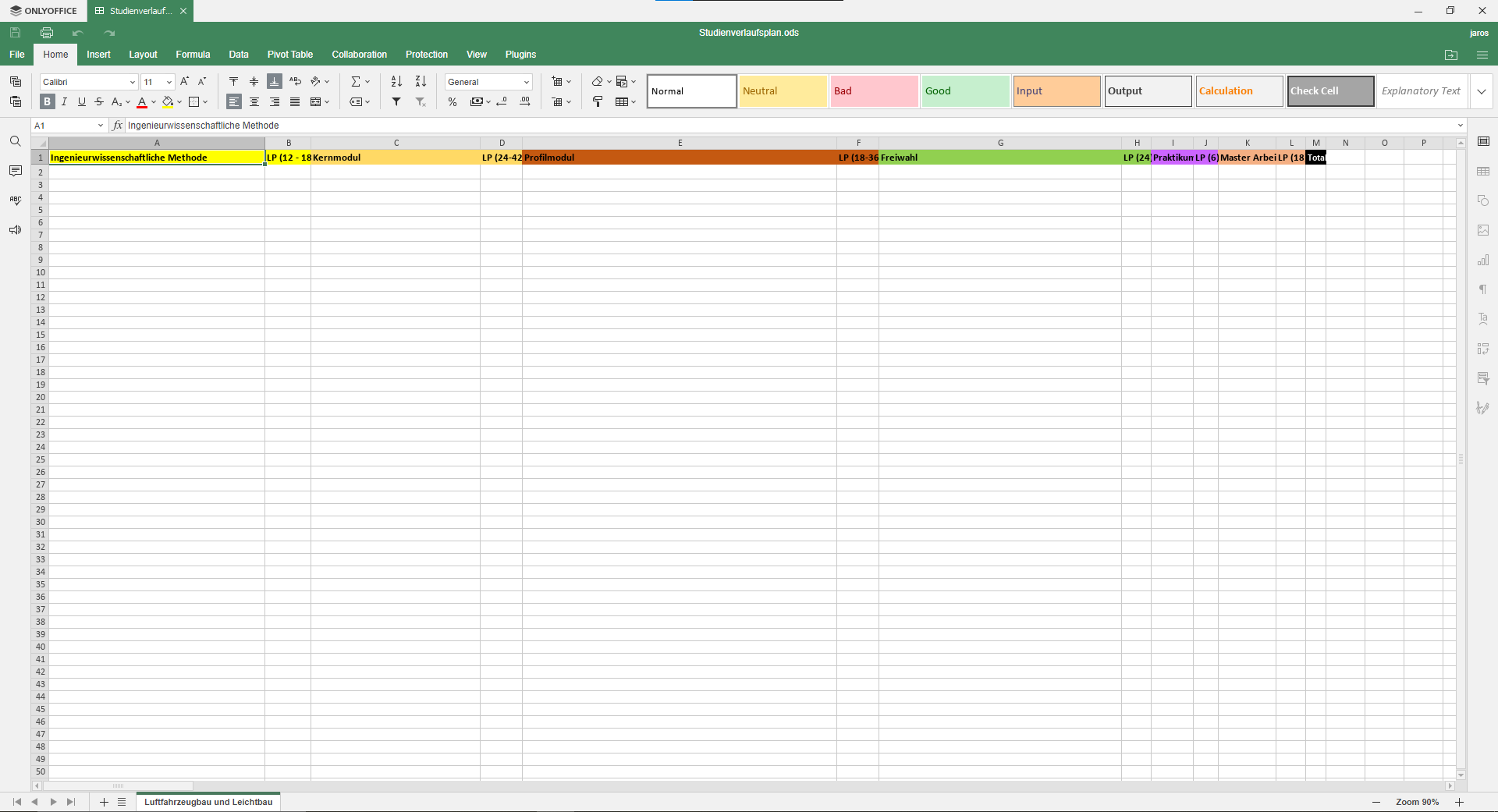The height and width of the screenshot is (812, 1498).
Task: Apply the Bad cell style
Action: [x=874, y=91]
